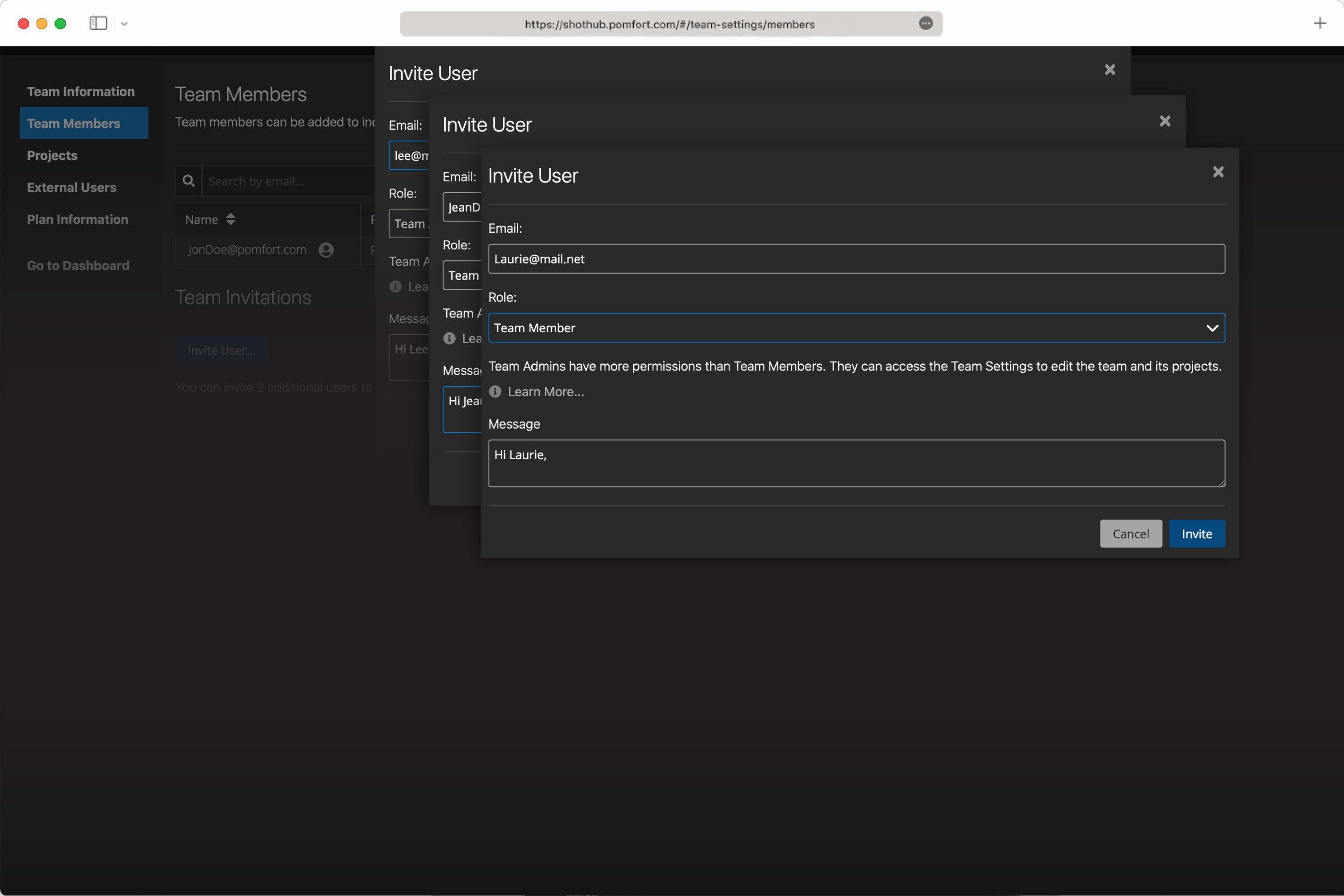Open the sidebar chevron dropdown in titlebar
The height and width of the screenshot is (896, 1344).
coord(125,23)
